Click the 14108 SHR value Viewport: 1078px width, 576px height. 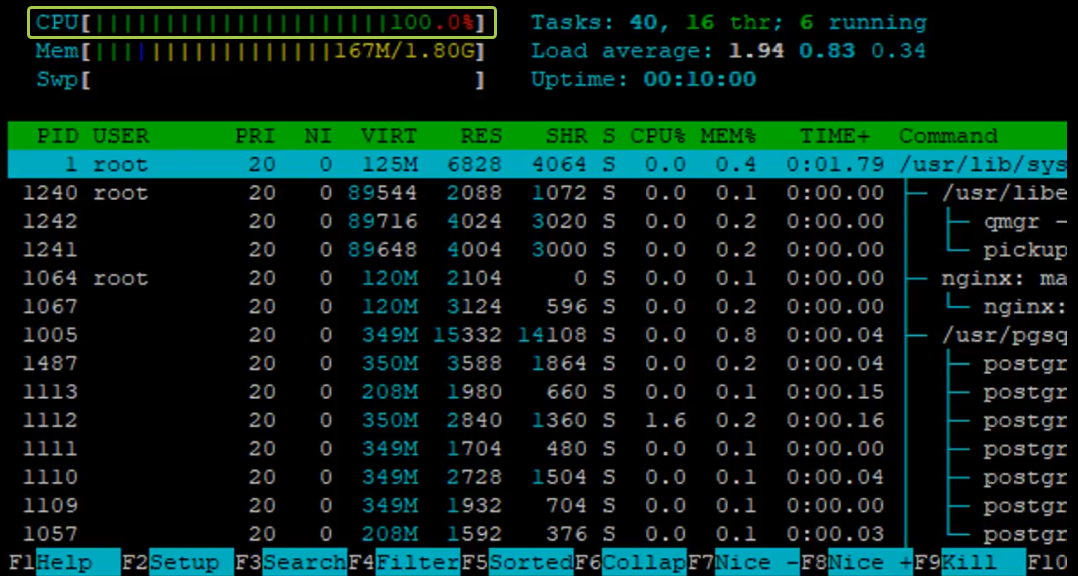click(553, 335)
